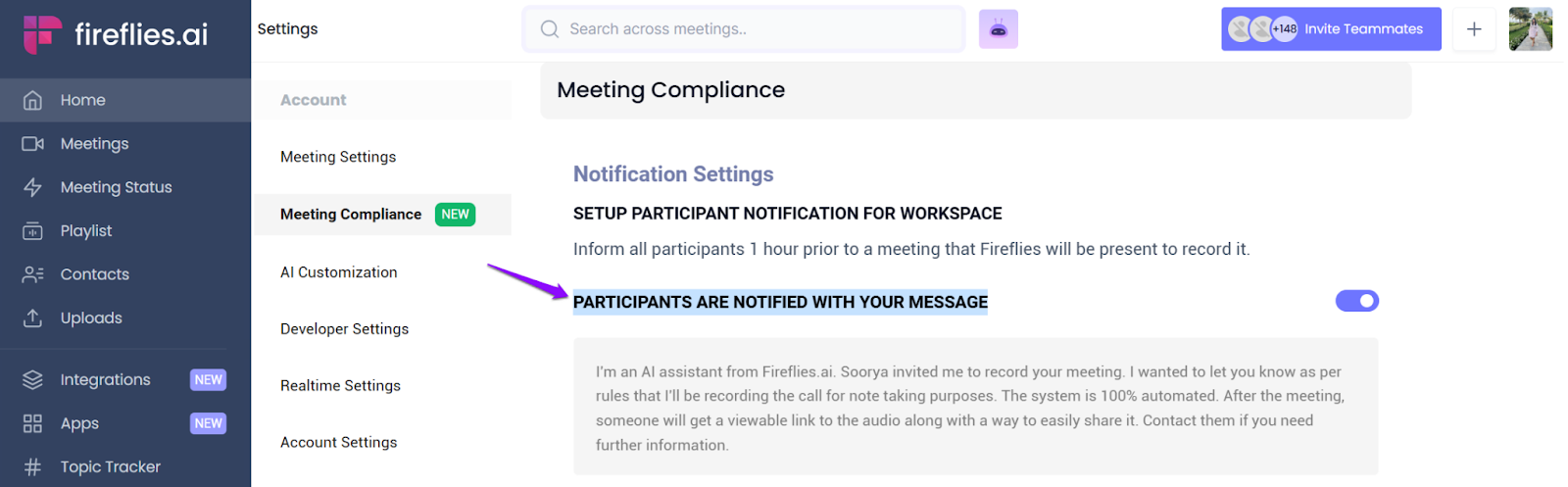Open the Playlist icon in sidebar
Viewport: 1568px width, 487px height.
32,231
